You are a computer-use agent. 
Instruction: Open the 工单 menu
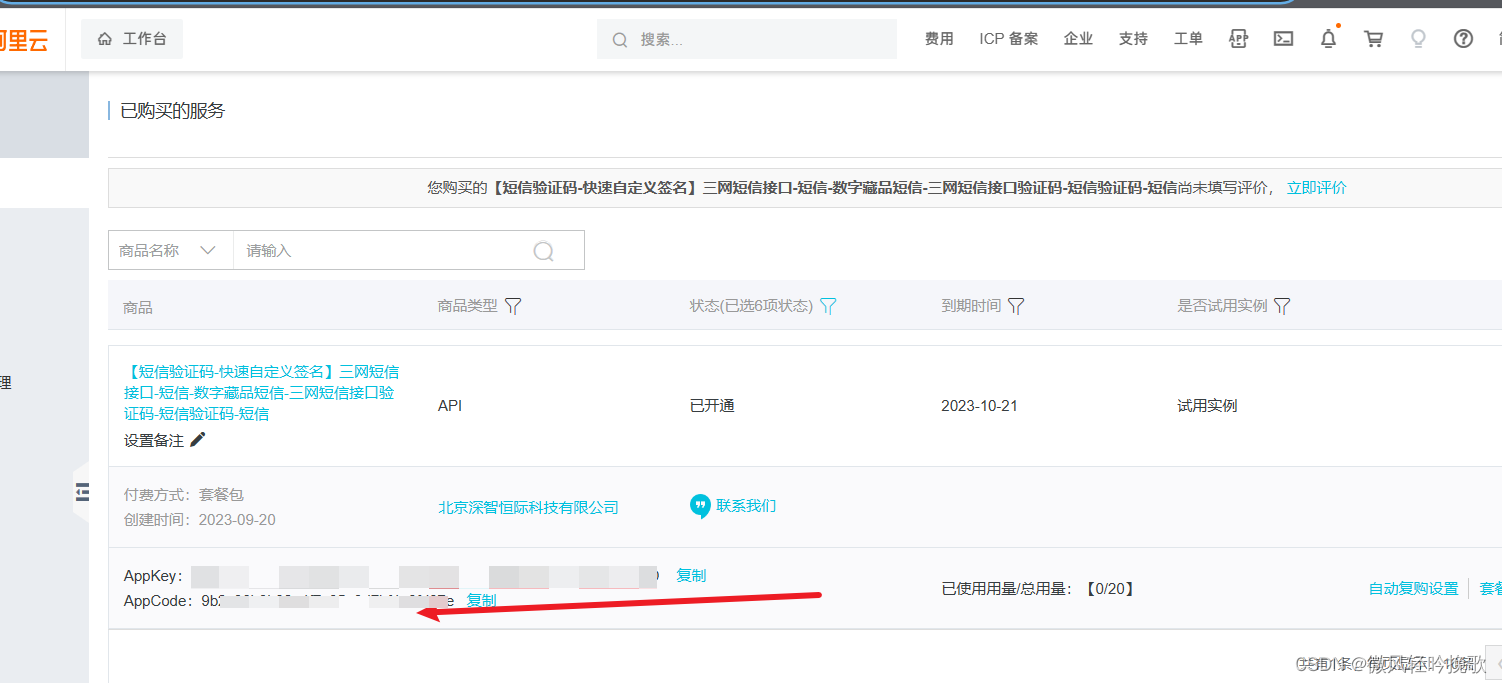tap(1188, 39)
